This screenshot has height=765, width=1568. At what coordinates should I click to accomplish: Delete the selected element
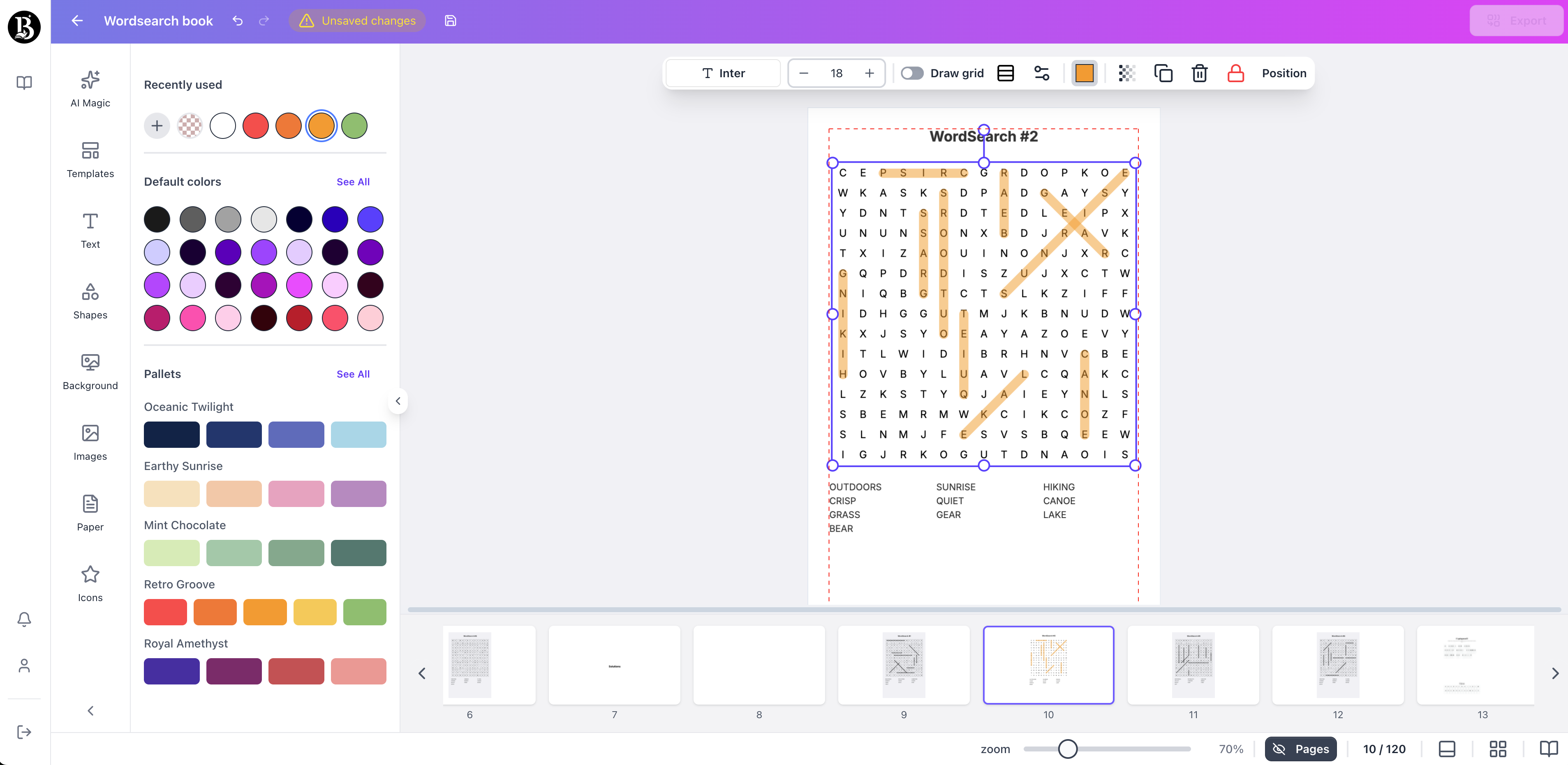1199,73
